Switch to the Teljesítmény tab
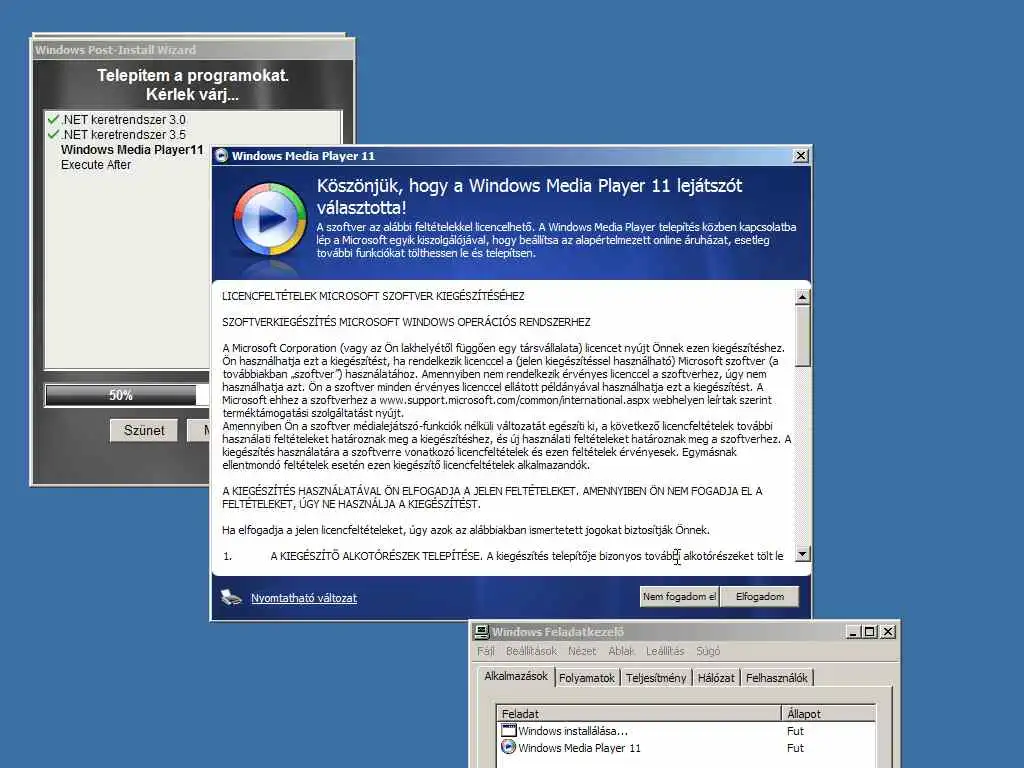 click(x=656, y=678)
